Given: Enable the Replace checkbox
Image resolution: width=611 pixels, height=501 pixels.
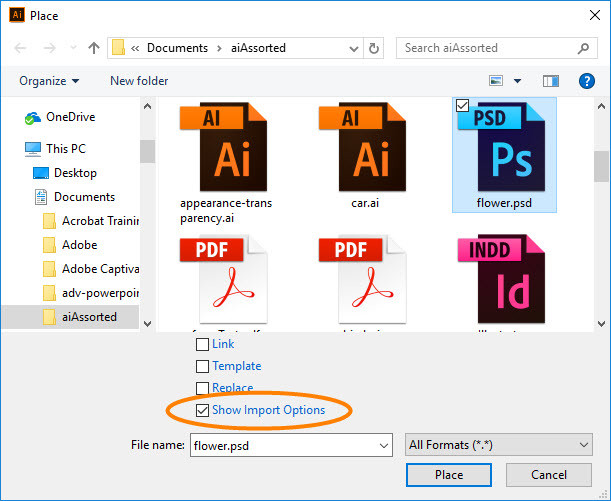Looking at the screenshot, I should point(202,388).
